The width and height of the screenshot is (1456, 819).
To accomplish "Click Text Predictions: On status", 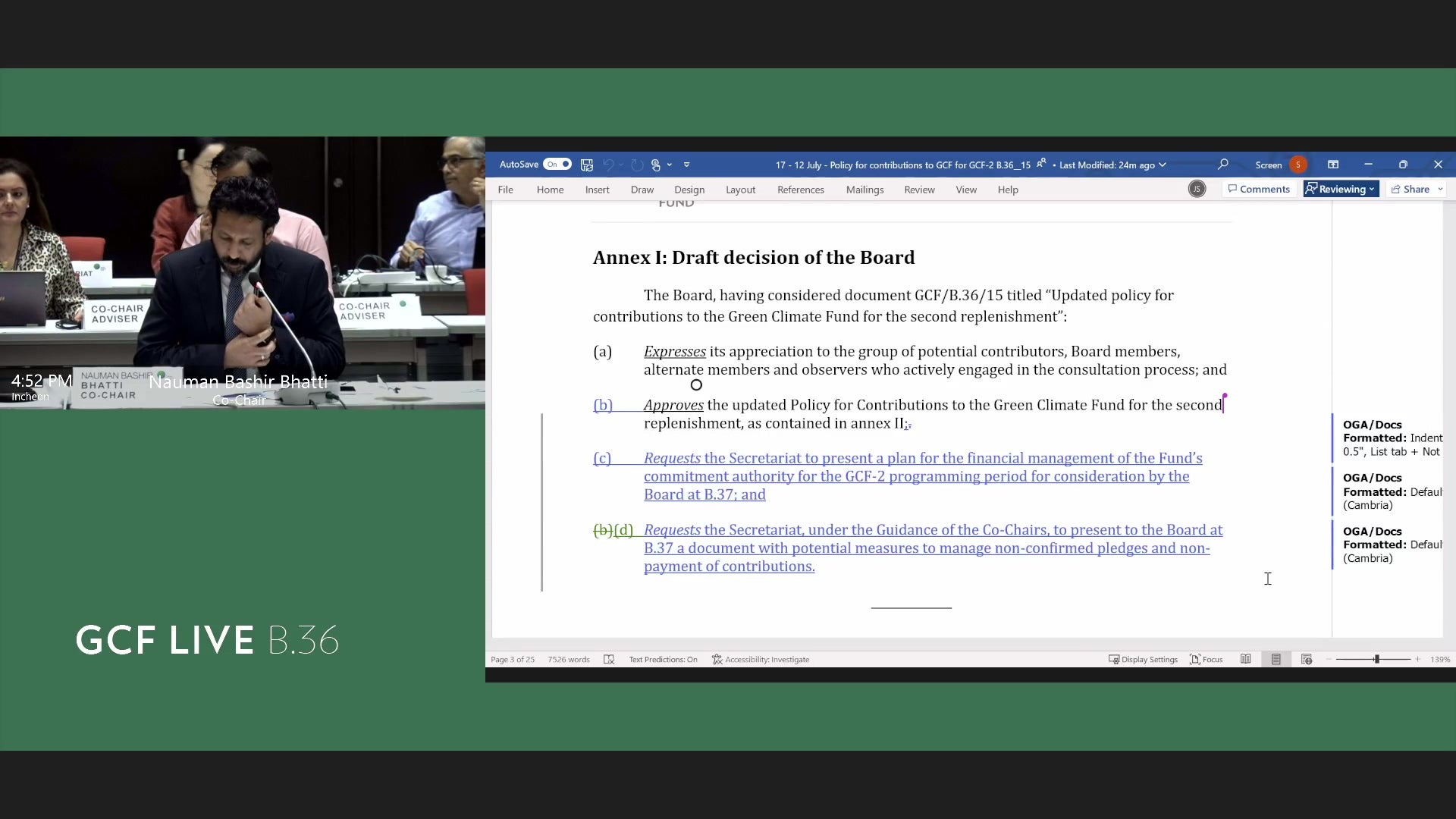I will pyautogui.click(x=663, y=660).
